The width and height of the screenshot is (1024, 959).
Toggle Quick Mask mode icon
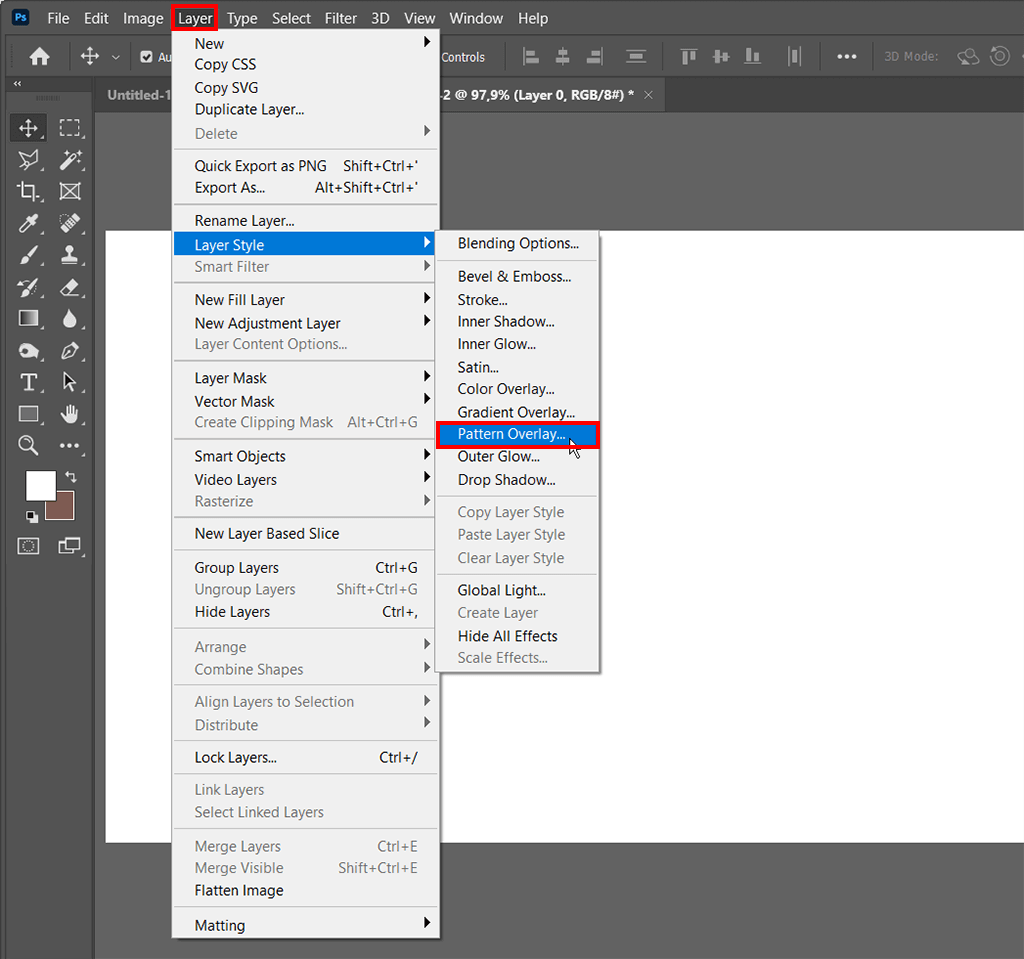[28, 546]
